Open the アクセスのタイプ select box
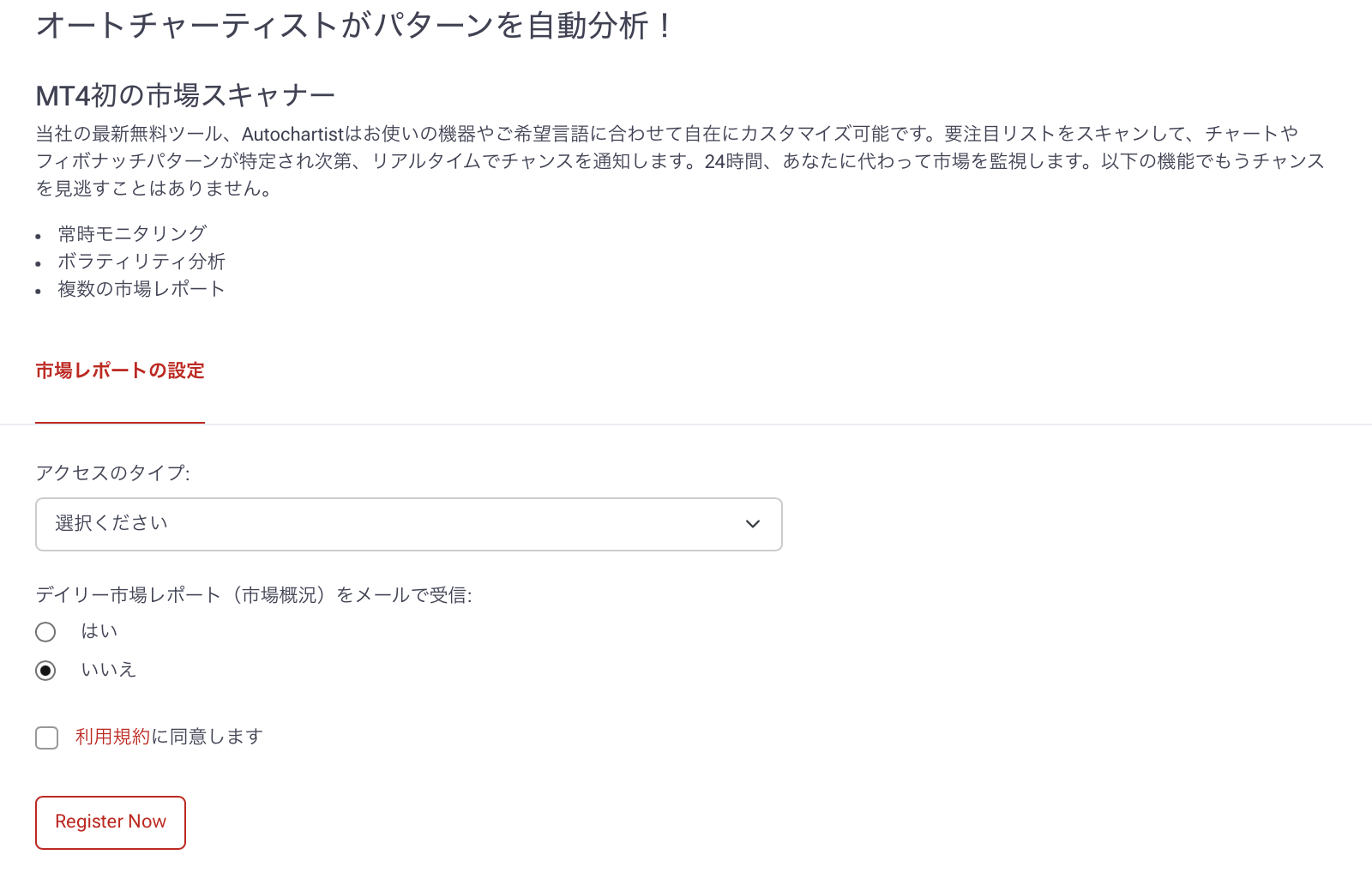This screenshot has height=873, width=1372. [x=408, y=524]
